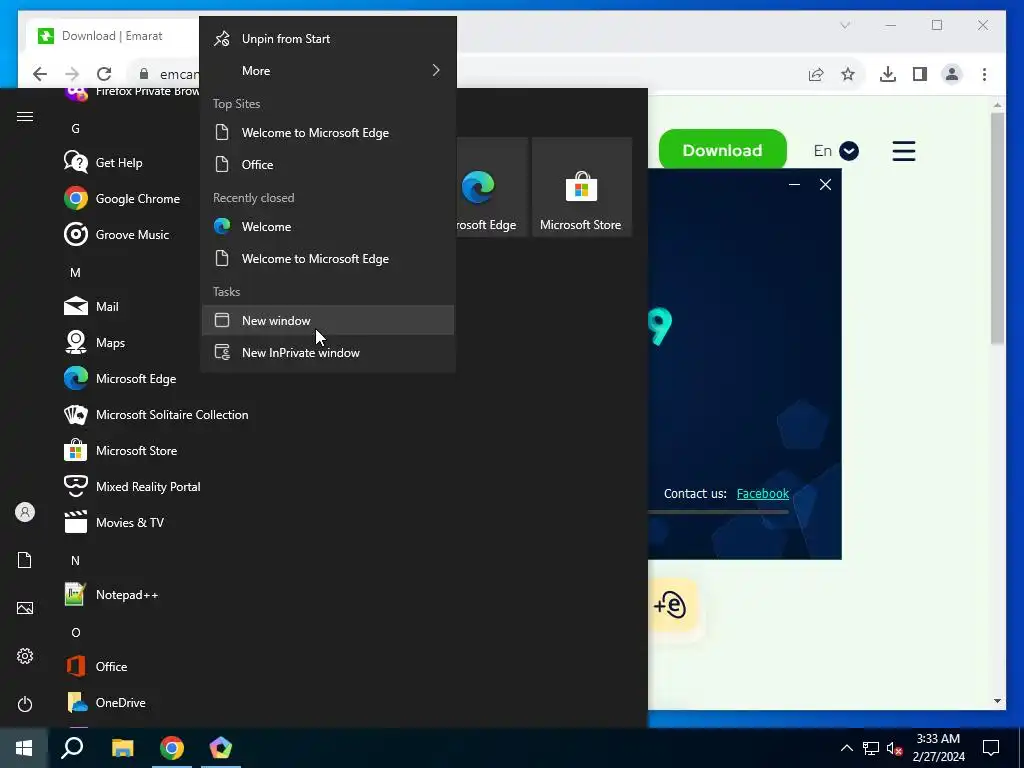Show hidden system tray icons
The height and width of the screenshot is (768, 1024).
(846, 748)
